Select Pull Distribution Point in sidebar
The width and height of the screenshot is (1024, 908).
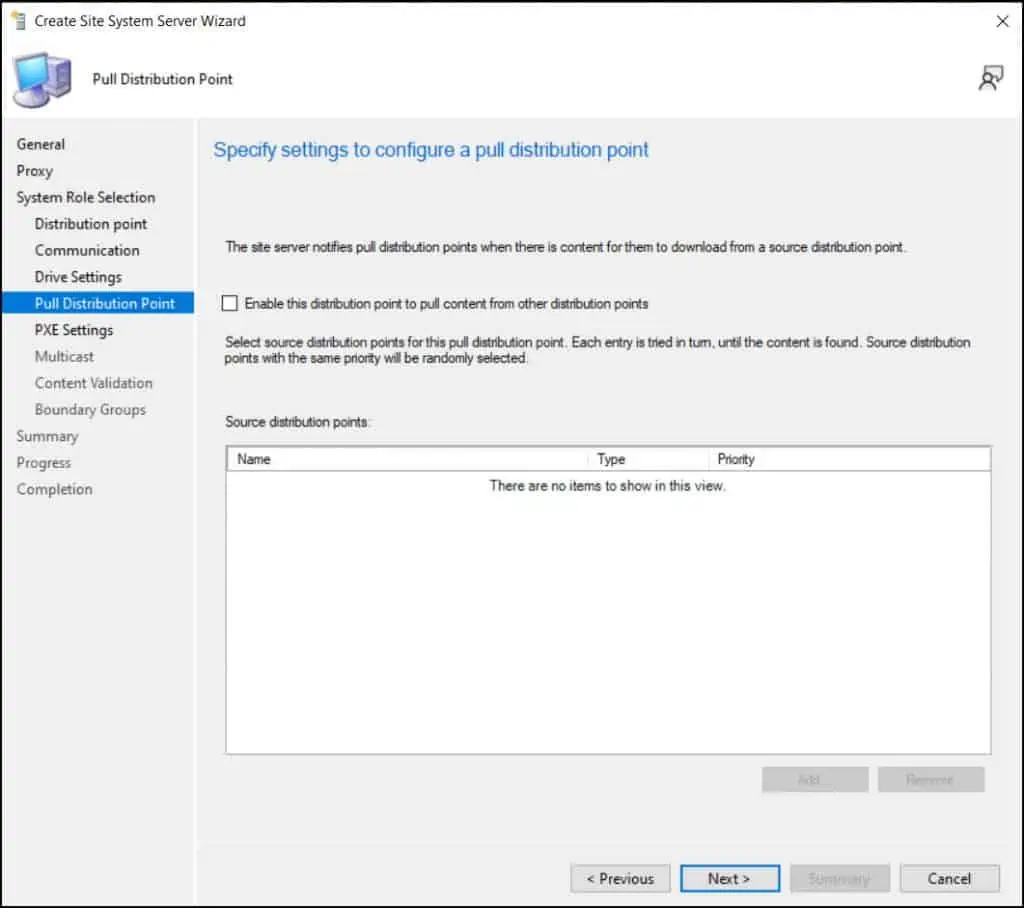[104, 303]
